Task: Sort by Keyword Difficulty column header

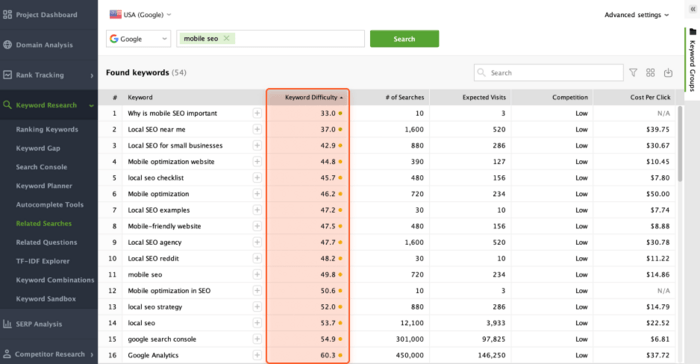Action: 311,97
